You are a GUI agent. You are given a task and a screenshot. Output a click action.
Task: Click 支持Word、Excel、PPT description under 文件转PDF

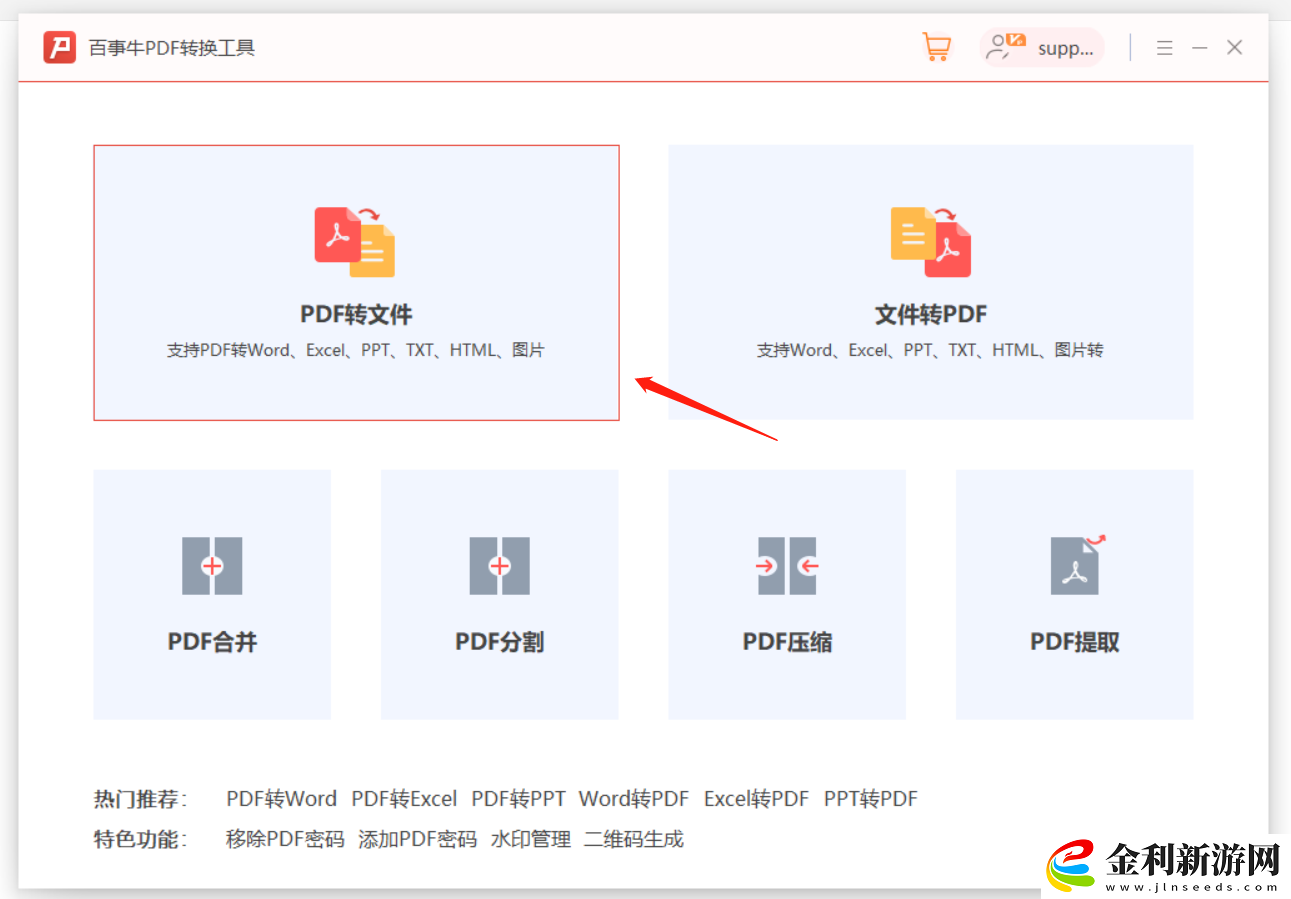pos(930,350)
